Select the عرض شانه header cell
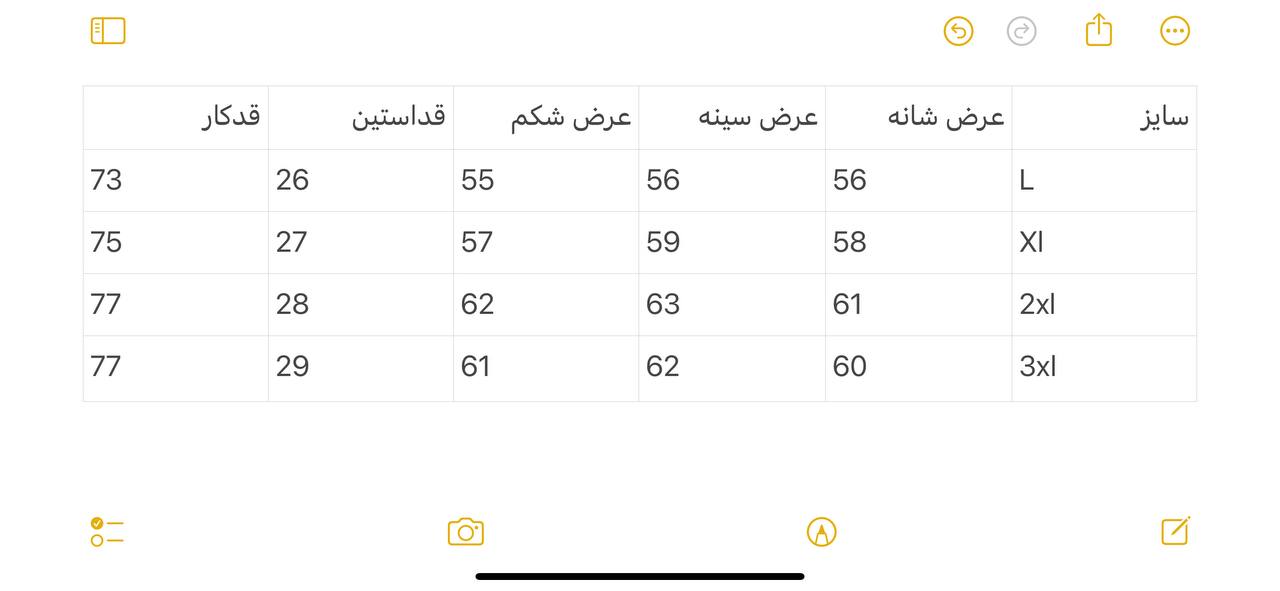 [x=918, y=118]
